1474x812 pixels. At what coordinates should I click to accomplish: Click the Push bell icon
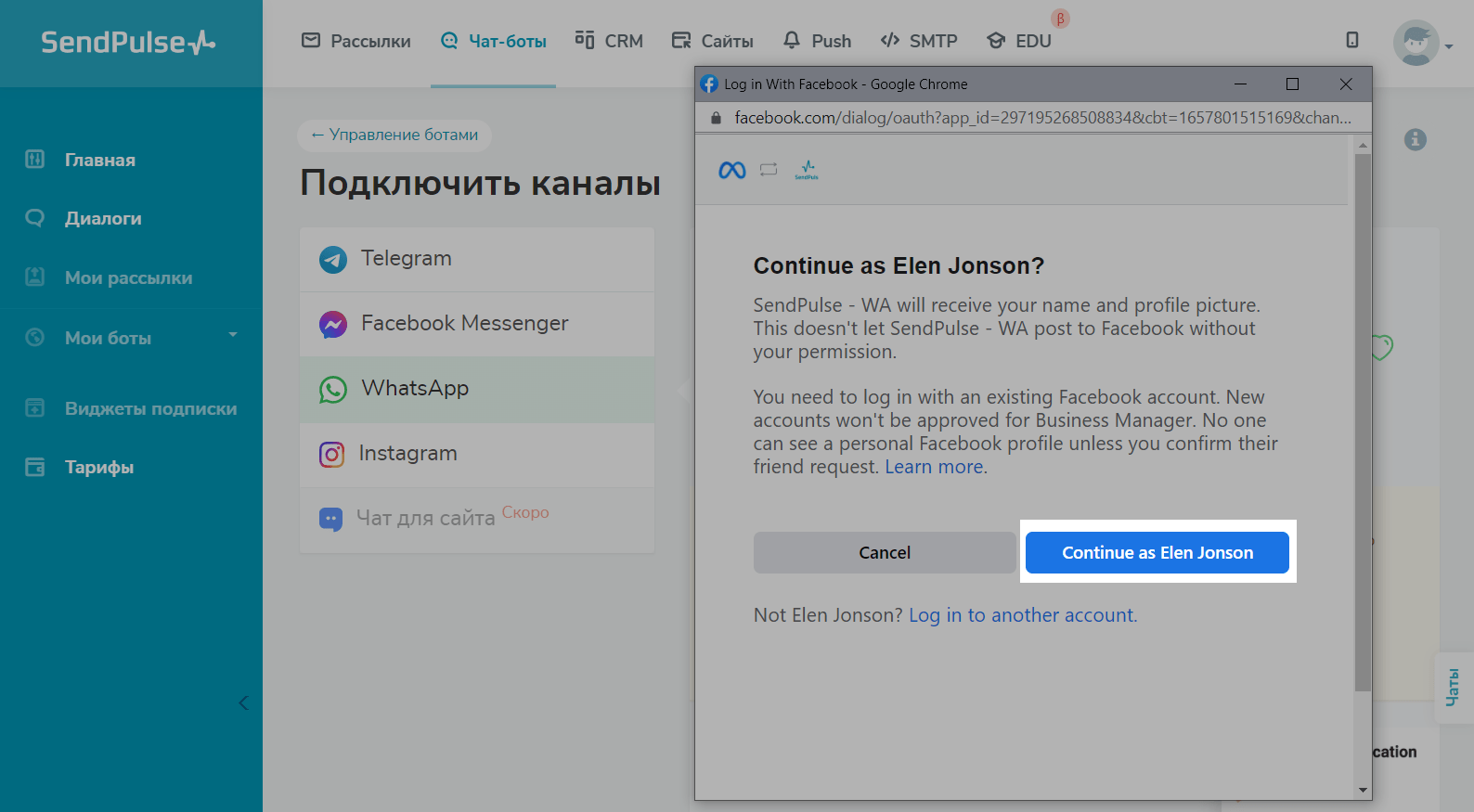point(792,40)
